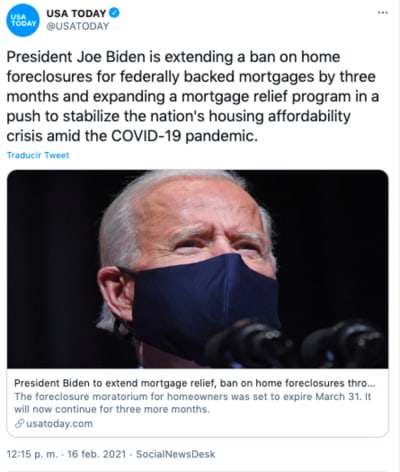
Task: Click the 16 feb. 2021 date
Action: 97,454
